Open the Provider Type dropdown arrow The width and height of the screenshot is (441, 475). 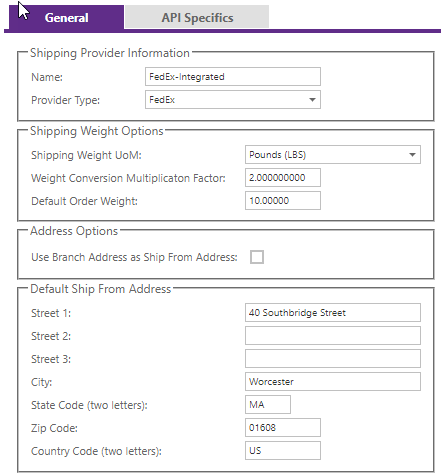[312, 100]
